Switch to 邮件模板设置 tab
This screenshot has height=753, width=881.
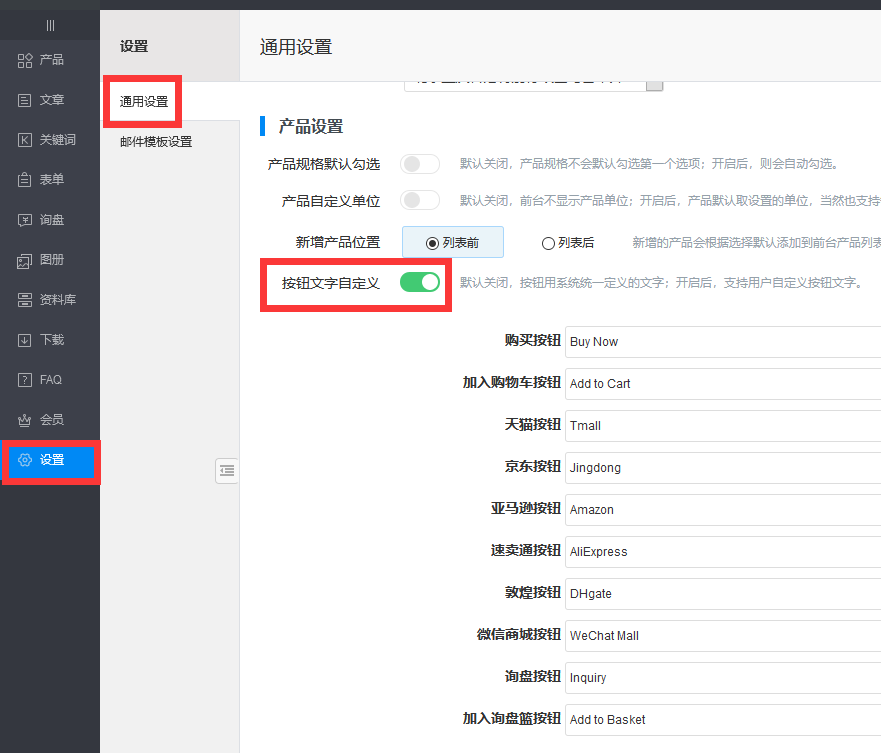coord(156,142)
